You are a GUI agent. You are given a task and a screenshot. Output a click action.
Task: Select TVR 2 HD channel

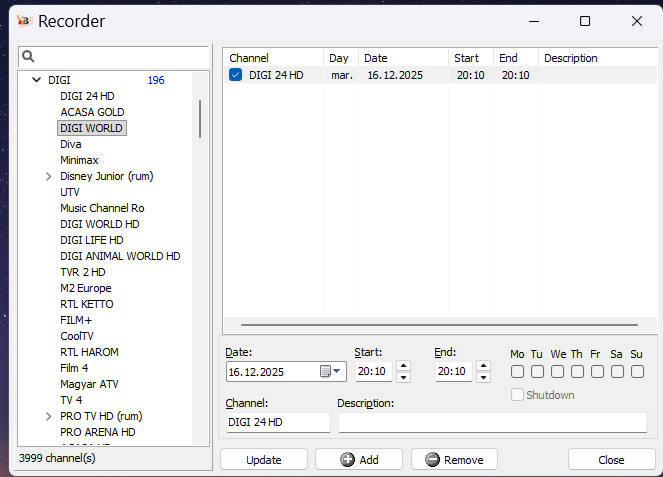coord(82,272)
